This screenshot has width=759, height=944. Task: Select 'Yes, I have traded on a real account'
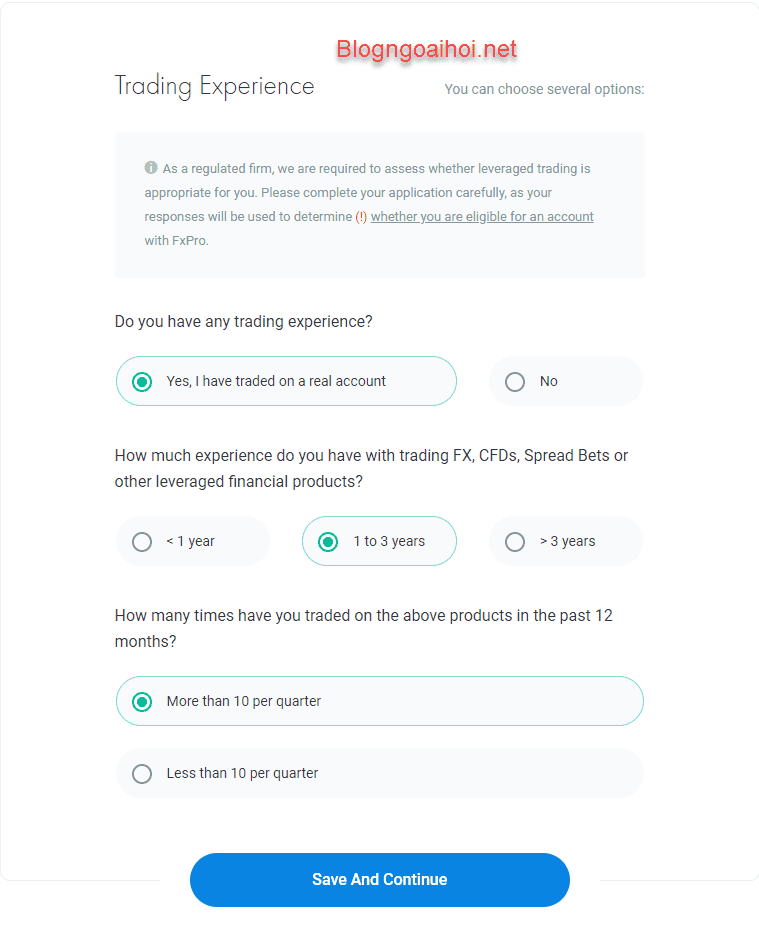pos(286,381)
